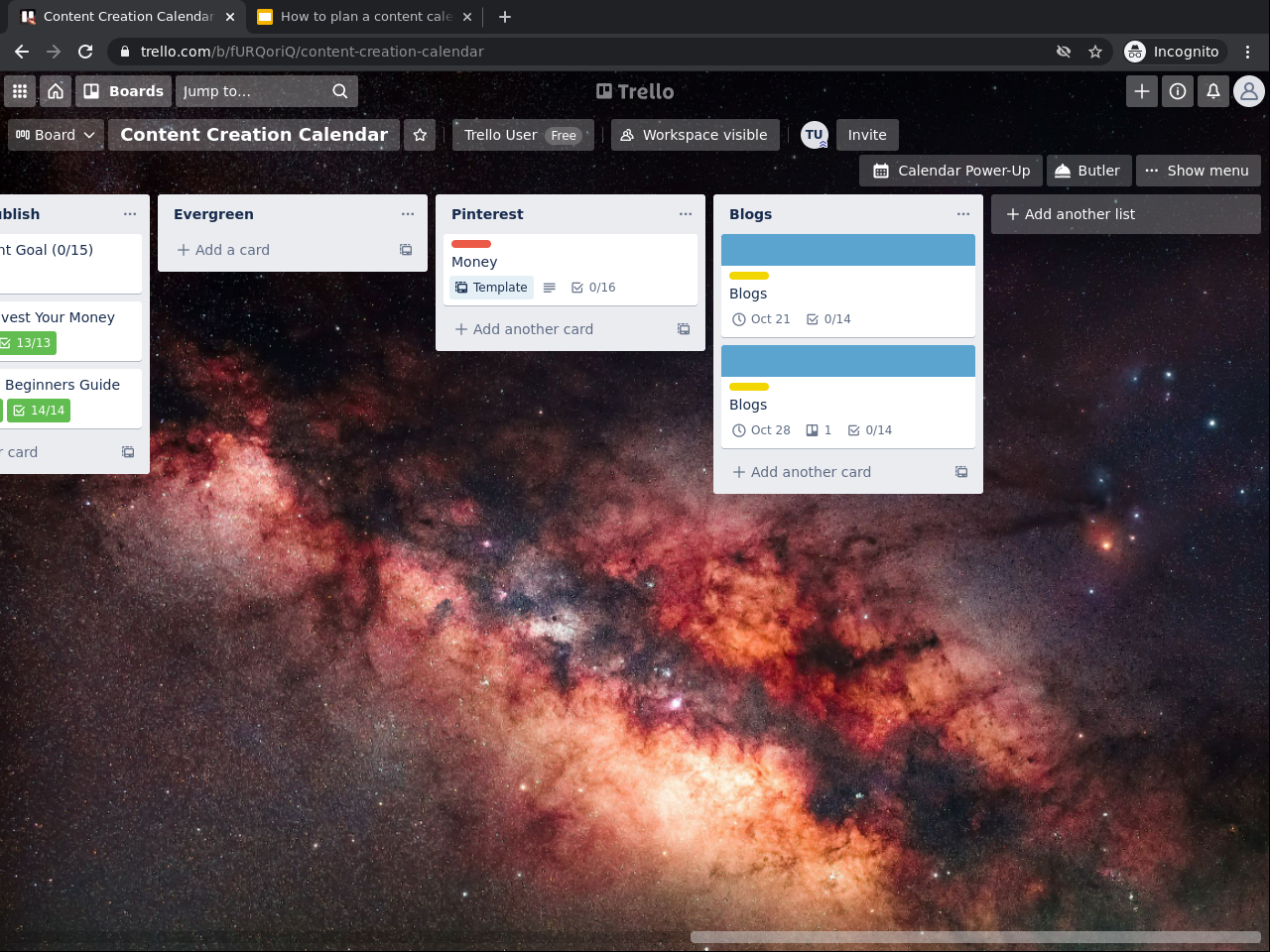This screenshot has width=1270, height=952.
Task: Create card from template in Blogs list
Action: [x=961, y=472]
